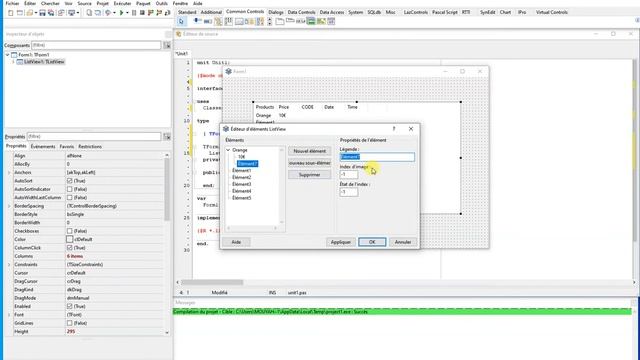Open the Data Controls palette tab

coord(301,12)
